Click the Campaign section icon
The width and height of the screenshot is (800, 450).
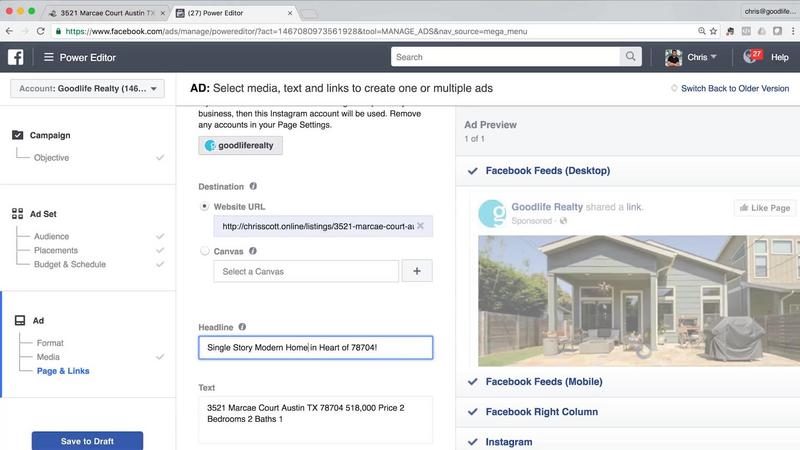click(x=18, y=135)
